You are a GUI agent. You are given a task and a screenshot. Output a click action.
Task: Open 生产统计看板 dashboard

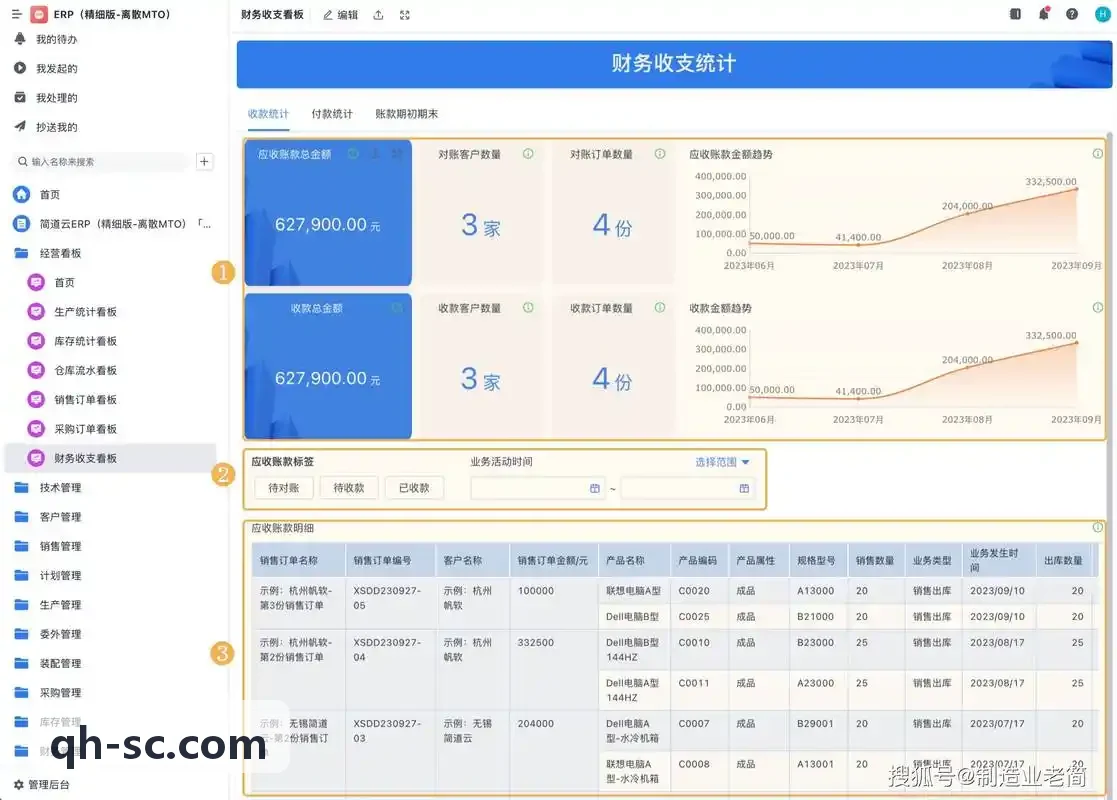[x=85, y=311]
